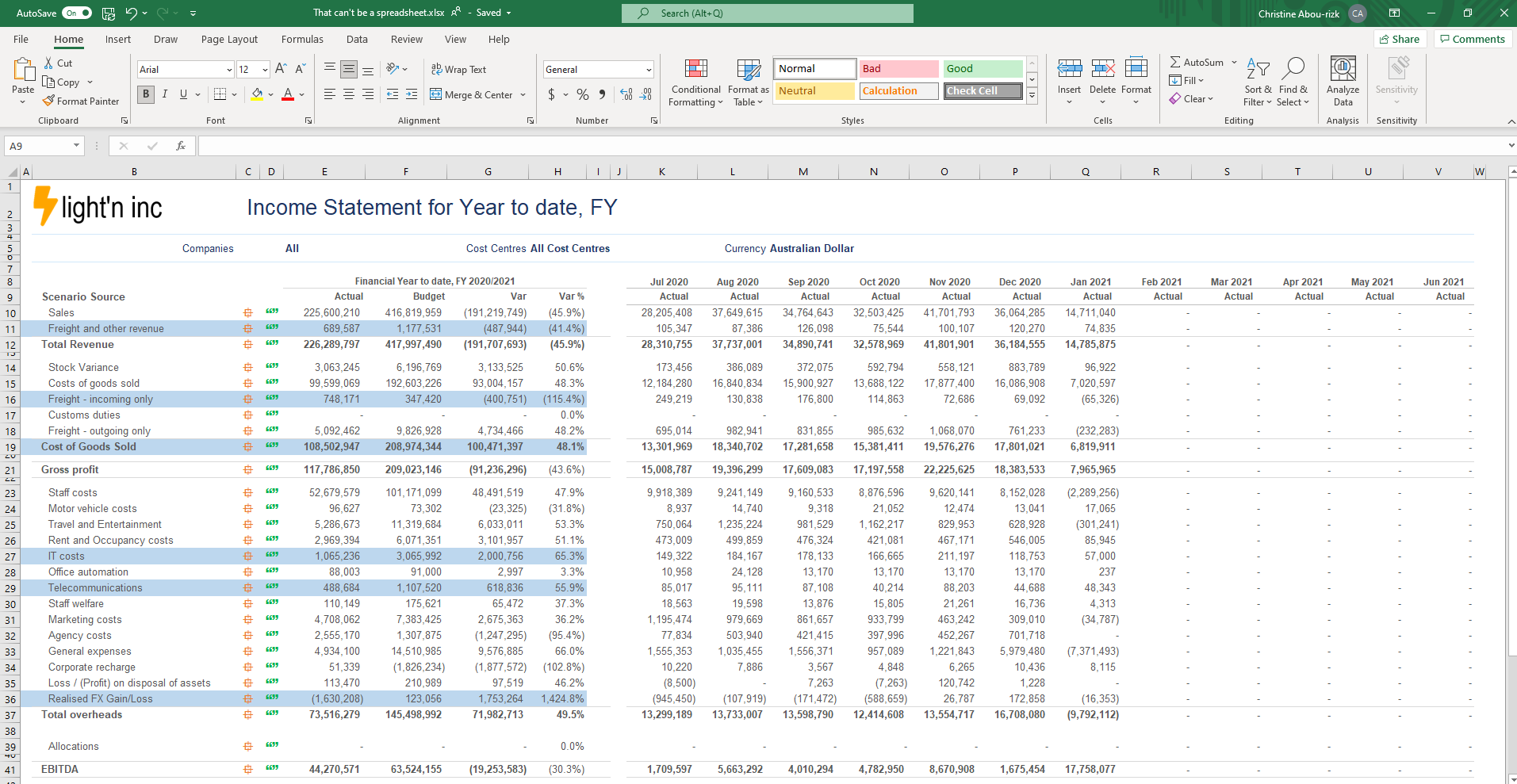Click the Insert Function fx icon
This screenshot has width=1517, height=784.
coord(181,146)
